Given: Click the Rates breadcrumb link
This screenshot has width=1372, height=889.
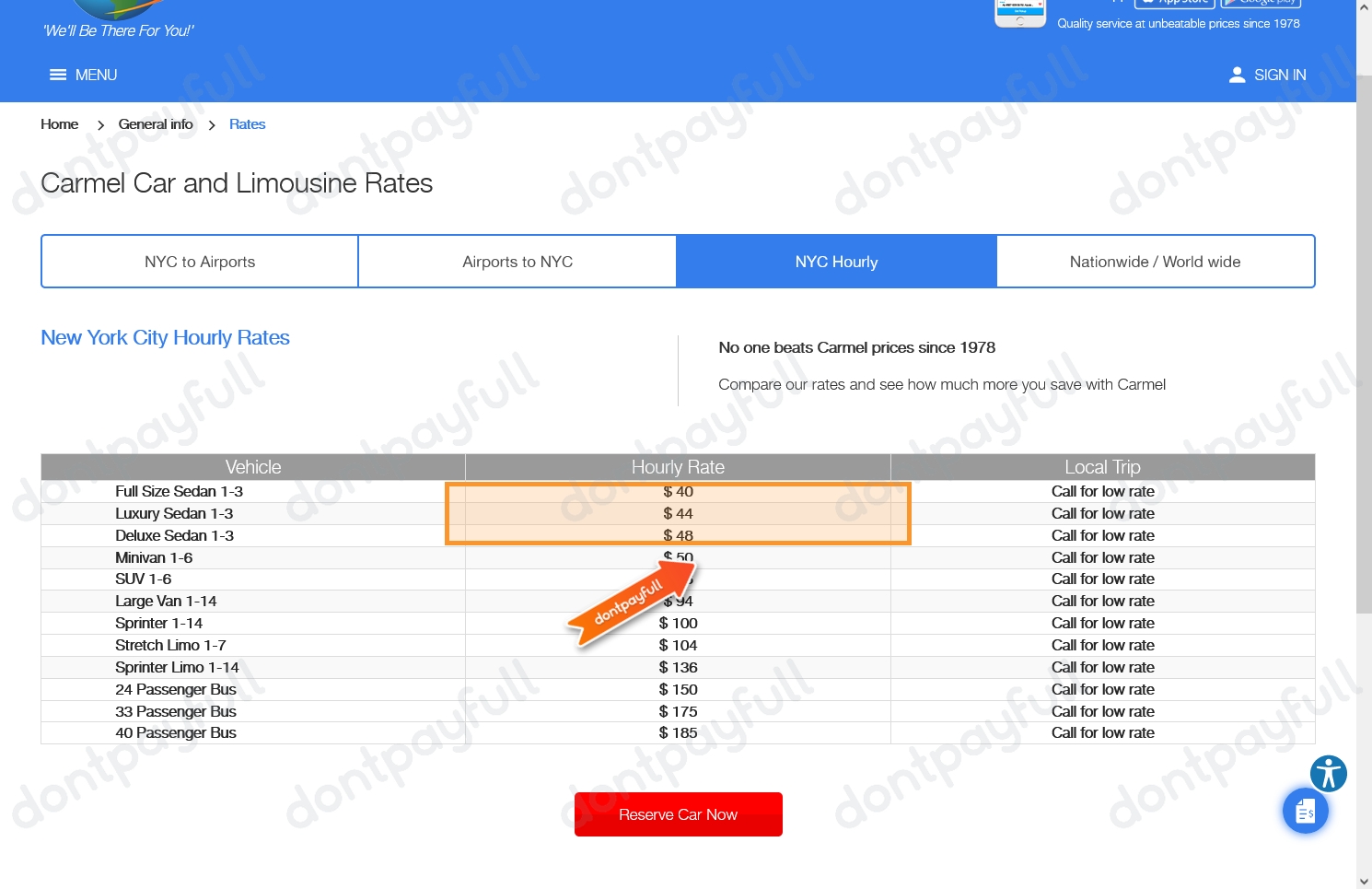Looking at the screenshot, I should point(247,124).
